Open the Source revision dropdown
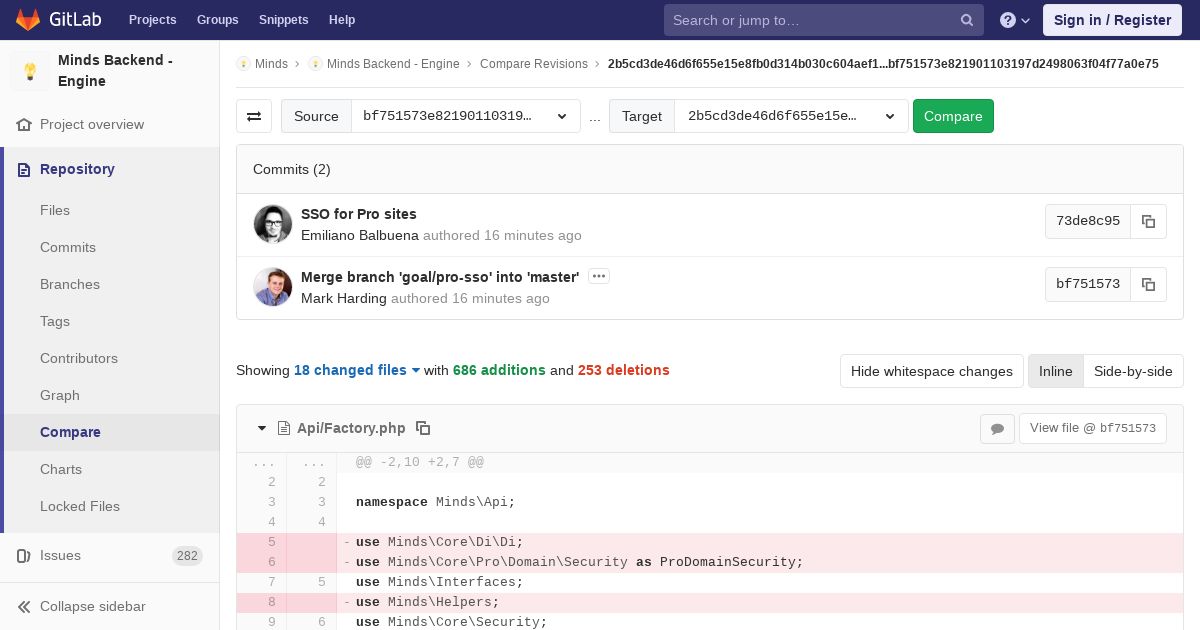 465,116
